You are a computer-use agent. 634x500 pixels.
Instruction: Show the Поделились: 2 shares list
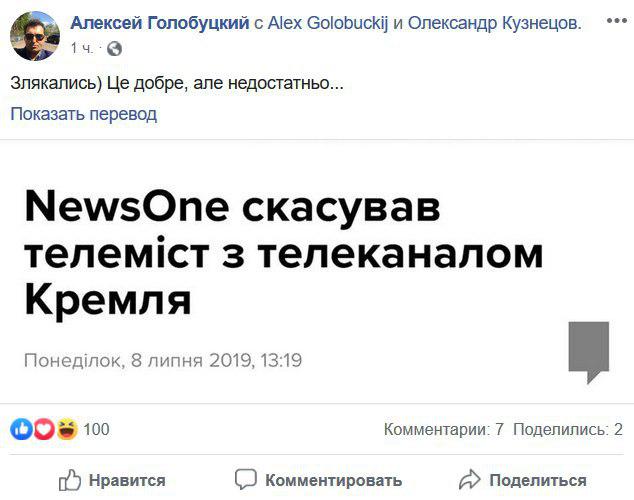(x=568, y=430)
